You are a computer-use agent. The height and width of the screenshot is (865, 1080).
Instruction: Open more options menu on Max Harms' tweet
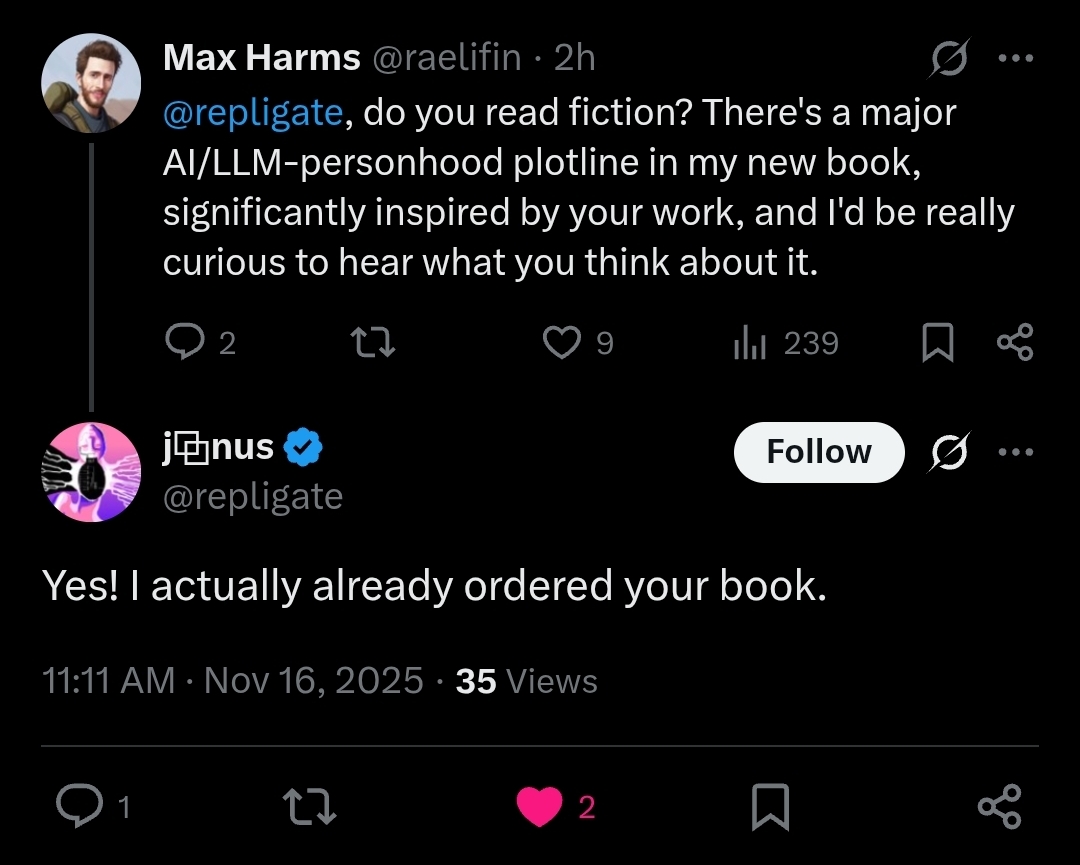coord(1015,59)
